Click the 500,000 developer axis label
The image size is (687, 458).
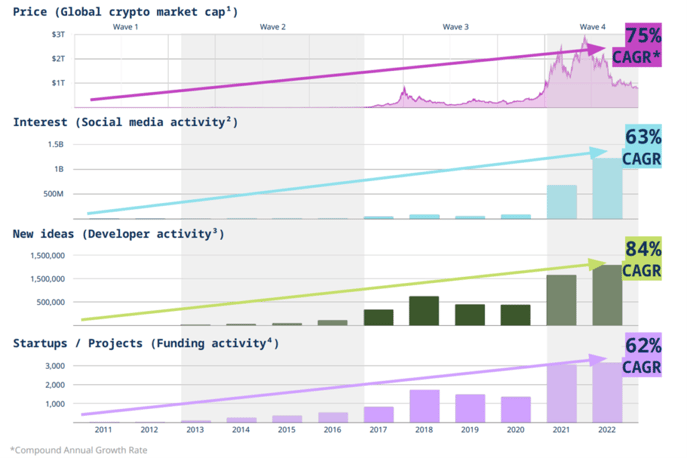point(51,302)
